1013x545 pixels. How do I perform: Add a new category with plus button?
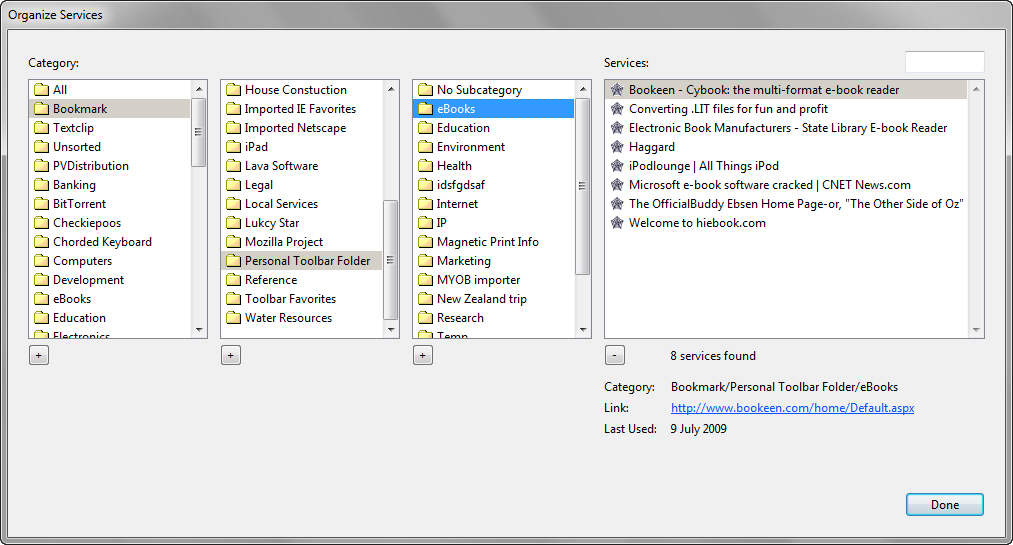tap(39, 355)
